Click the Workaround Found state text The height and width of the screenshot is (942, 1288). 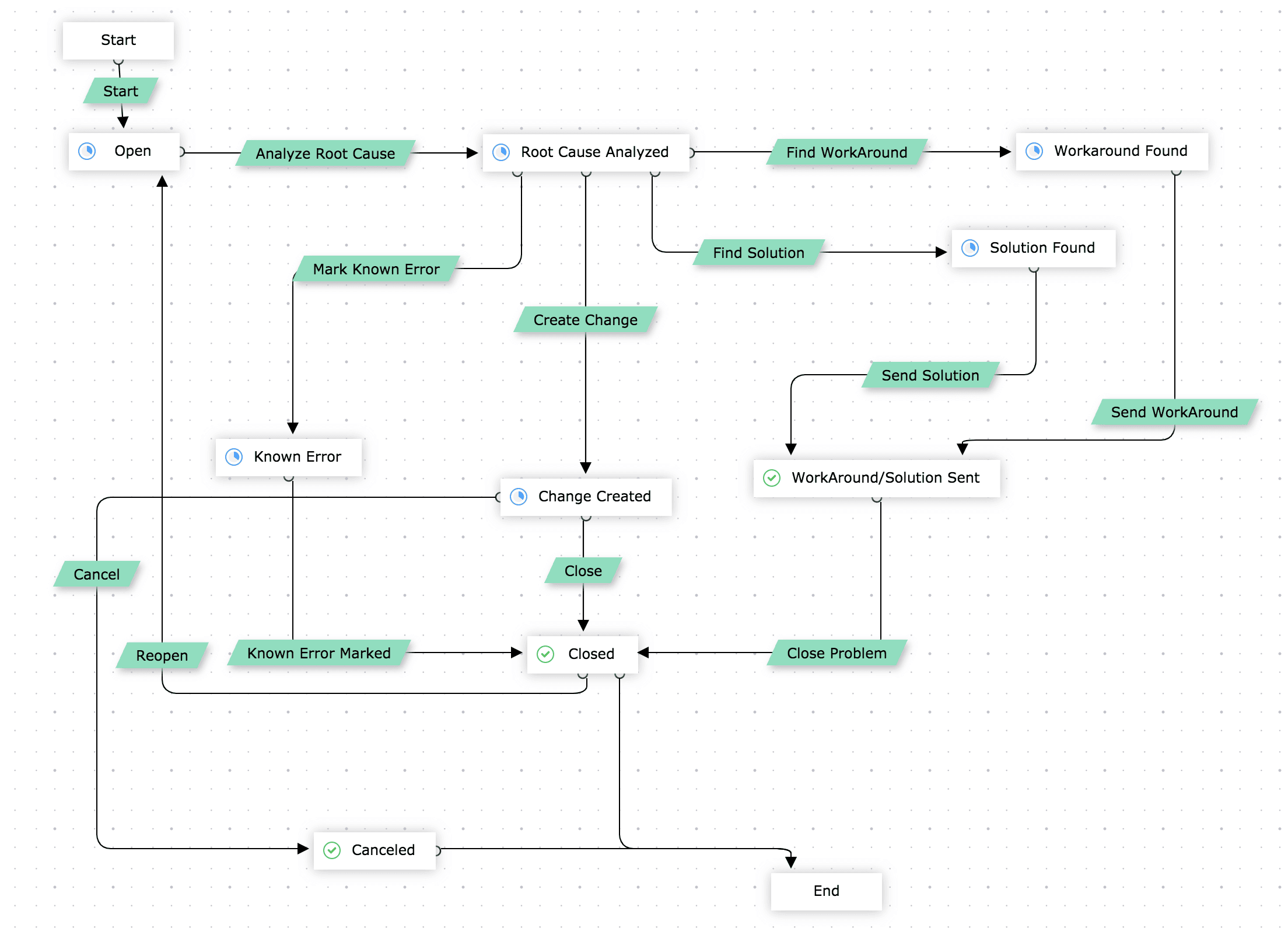pyautogui.click(x=1121, y=151)
